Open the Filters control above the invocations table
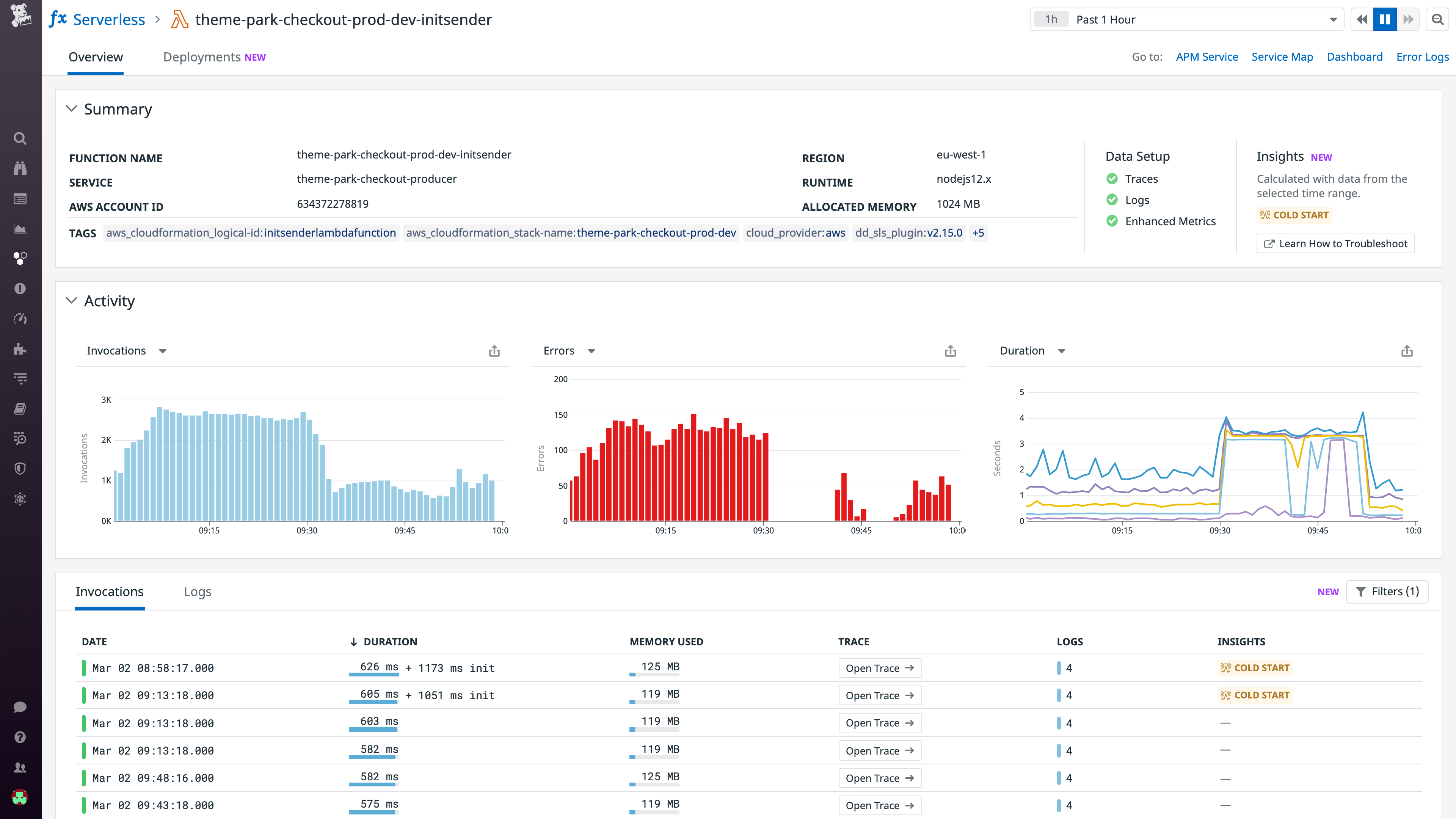The height and width of the screenshot is (819, 1456). (x=1388, y=591)
